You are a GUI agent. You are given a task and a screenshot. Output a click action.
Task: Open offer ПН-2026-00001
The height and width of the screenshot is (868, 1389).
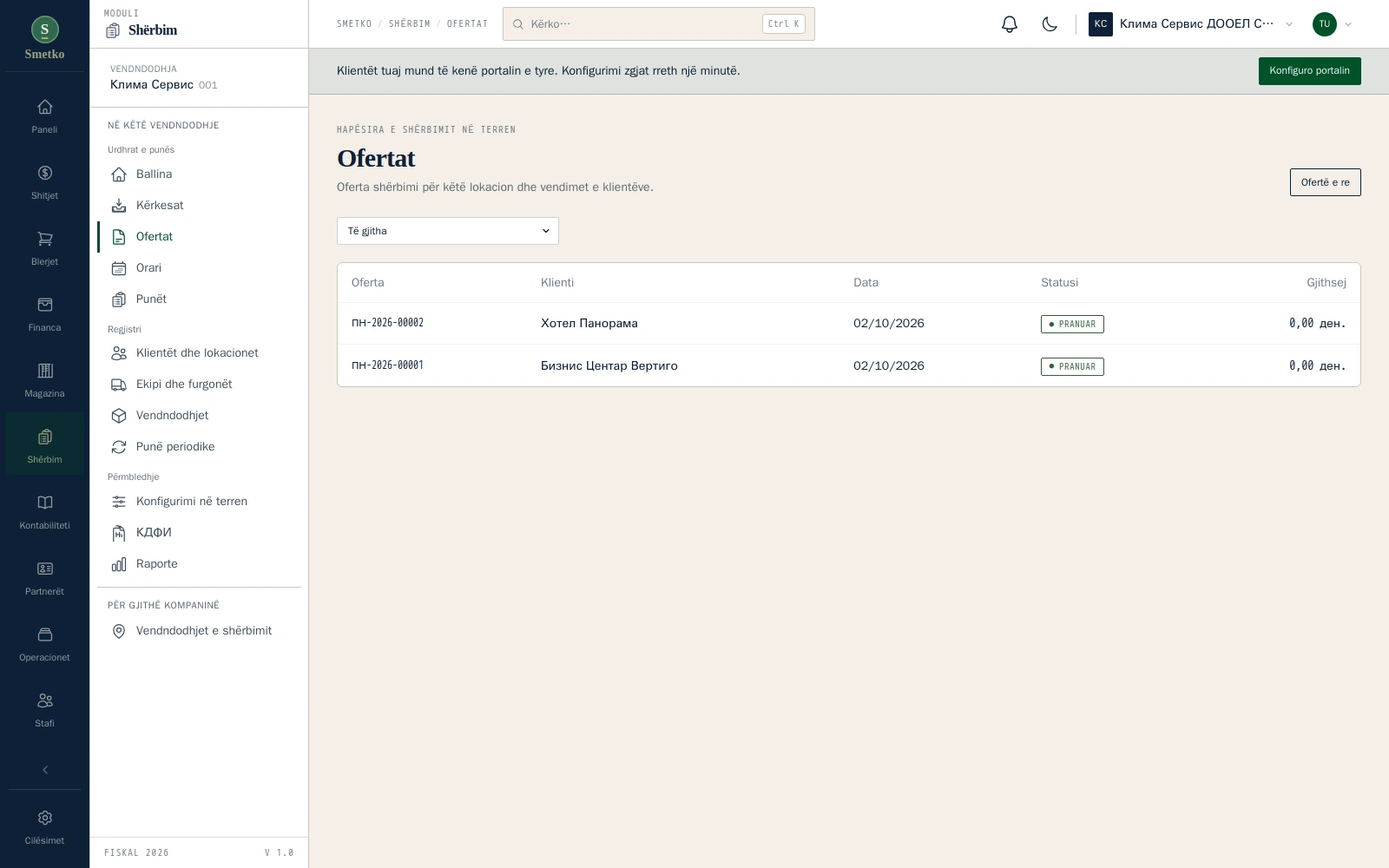[x=387, y=365]
